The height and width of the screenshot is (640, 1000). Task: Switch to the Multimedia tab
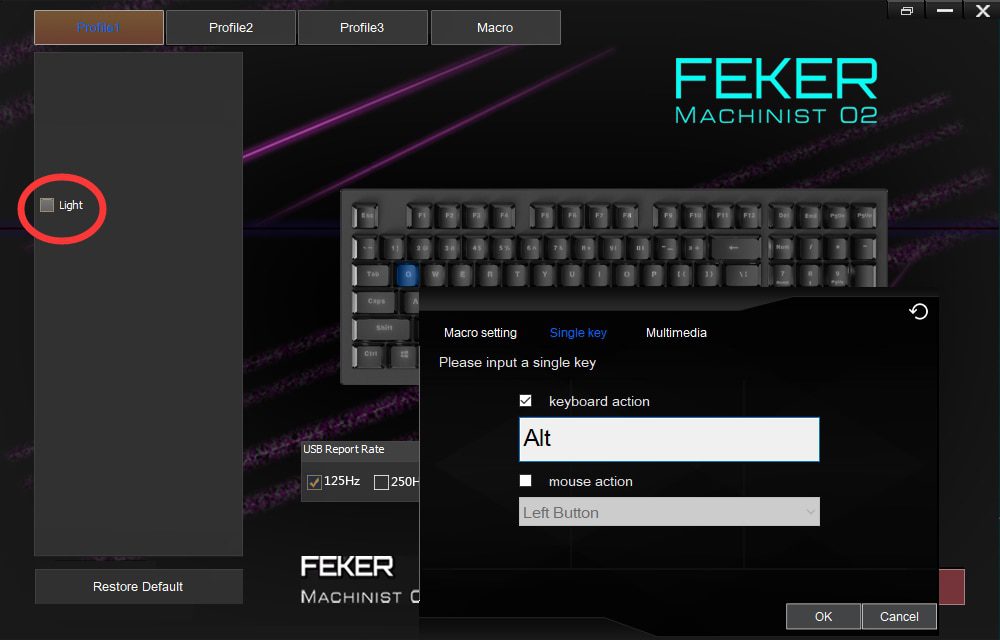click(676, 332)
